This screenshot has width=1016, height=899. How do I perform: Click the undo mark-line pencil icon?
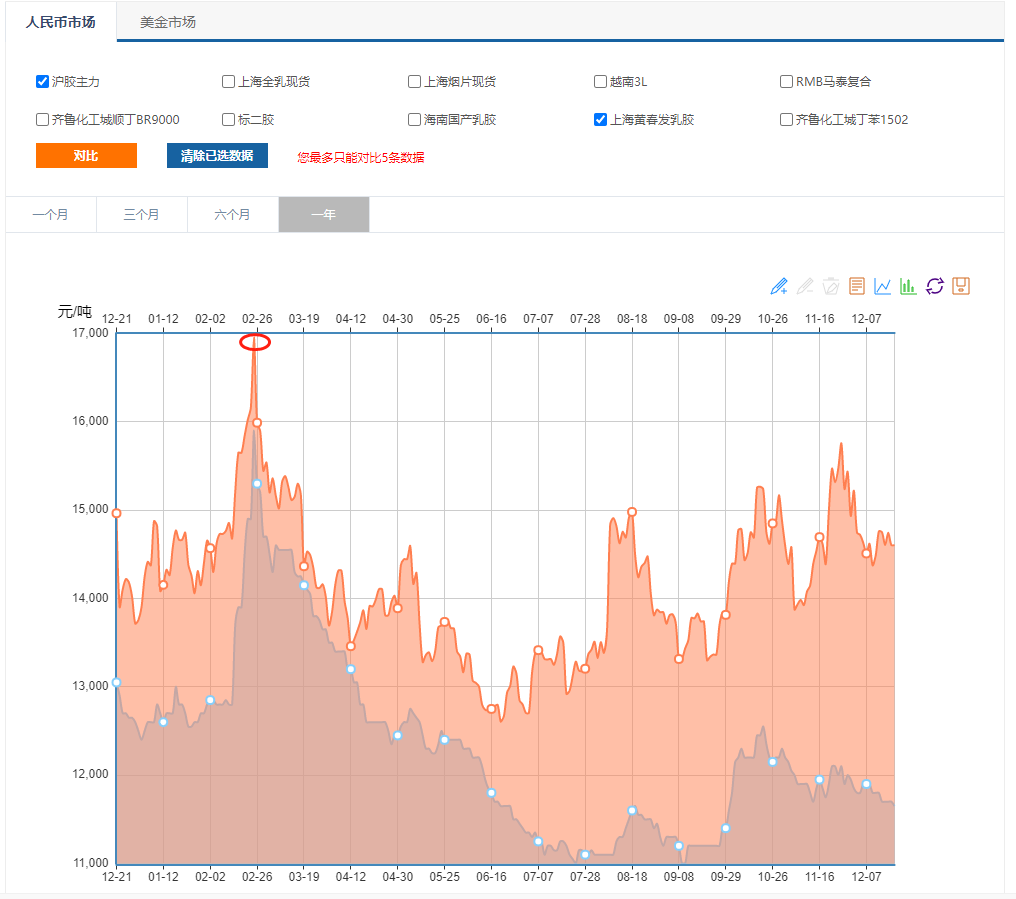point(805,286)
